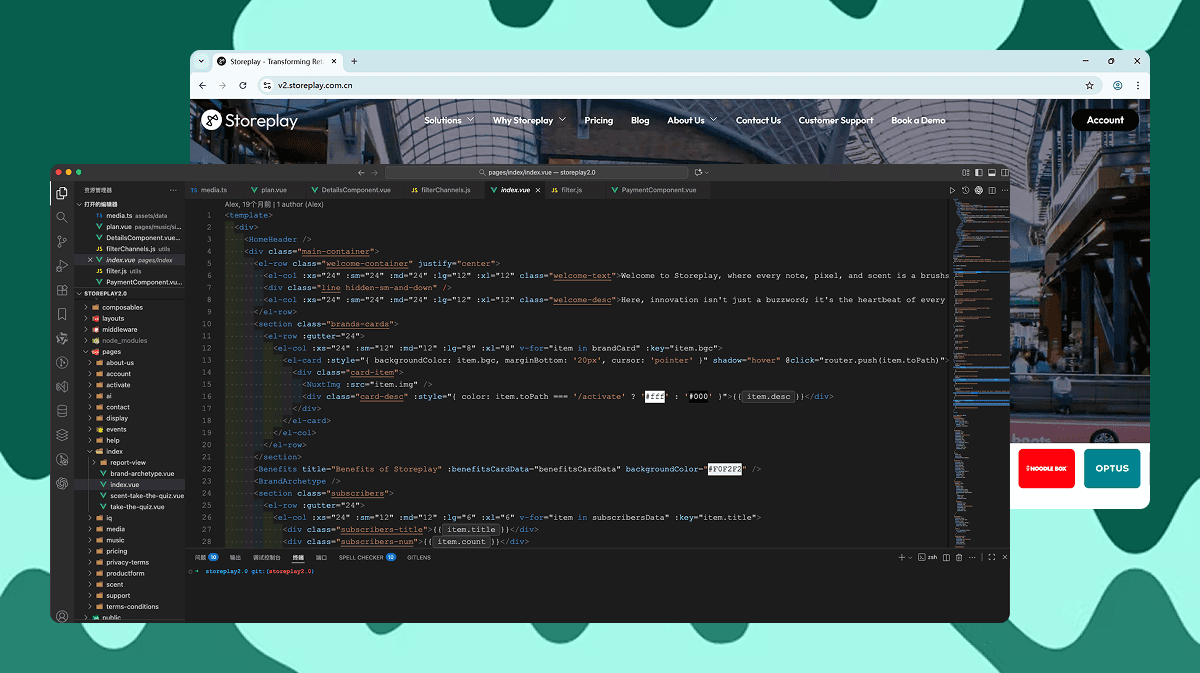Open the terminal launch profile dropdown arrow
This screenshot has height=673, width=1200.
click(x=909, y=557)
